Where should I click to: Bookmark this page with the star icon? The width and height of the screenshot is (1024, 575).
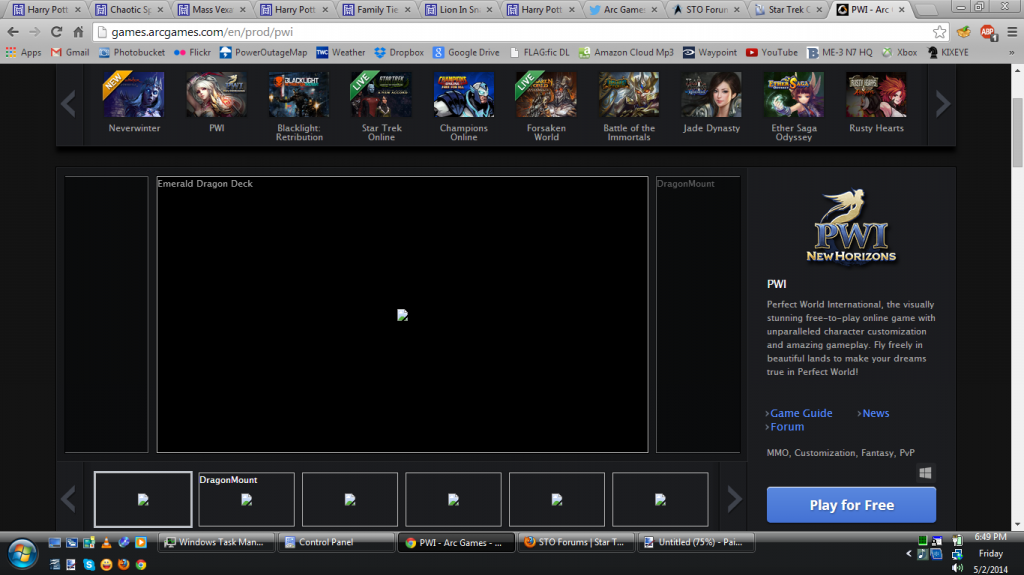pos(939,32)
